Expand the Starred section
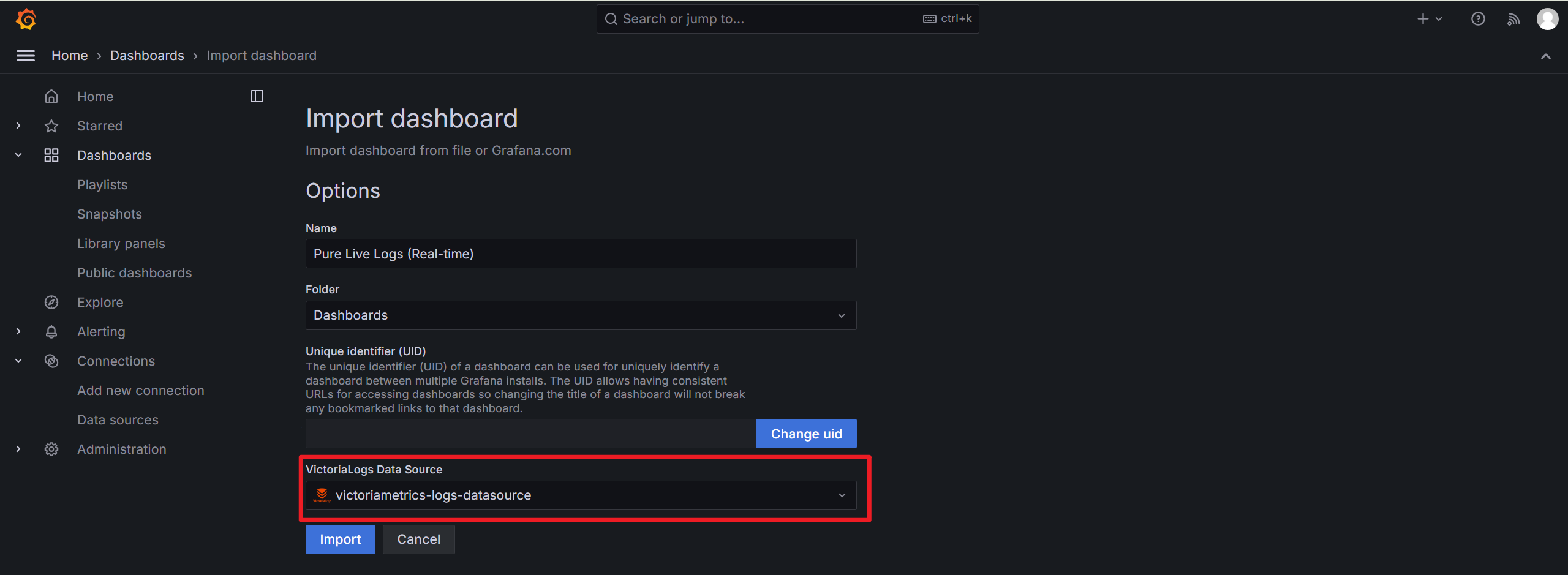 click(x=18, y=126)
